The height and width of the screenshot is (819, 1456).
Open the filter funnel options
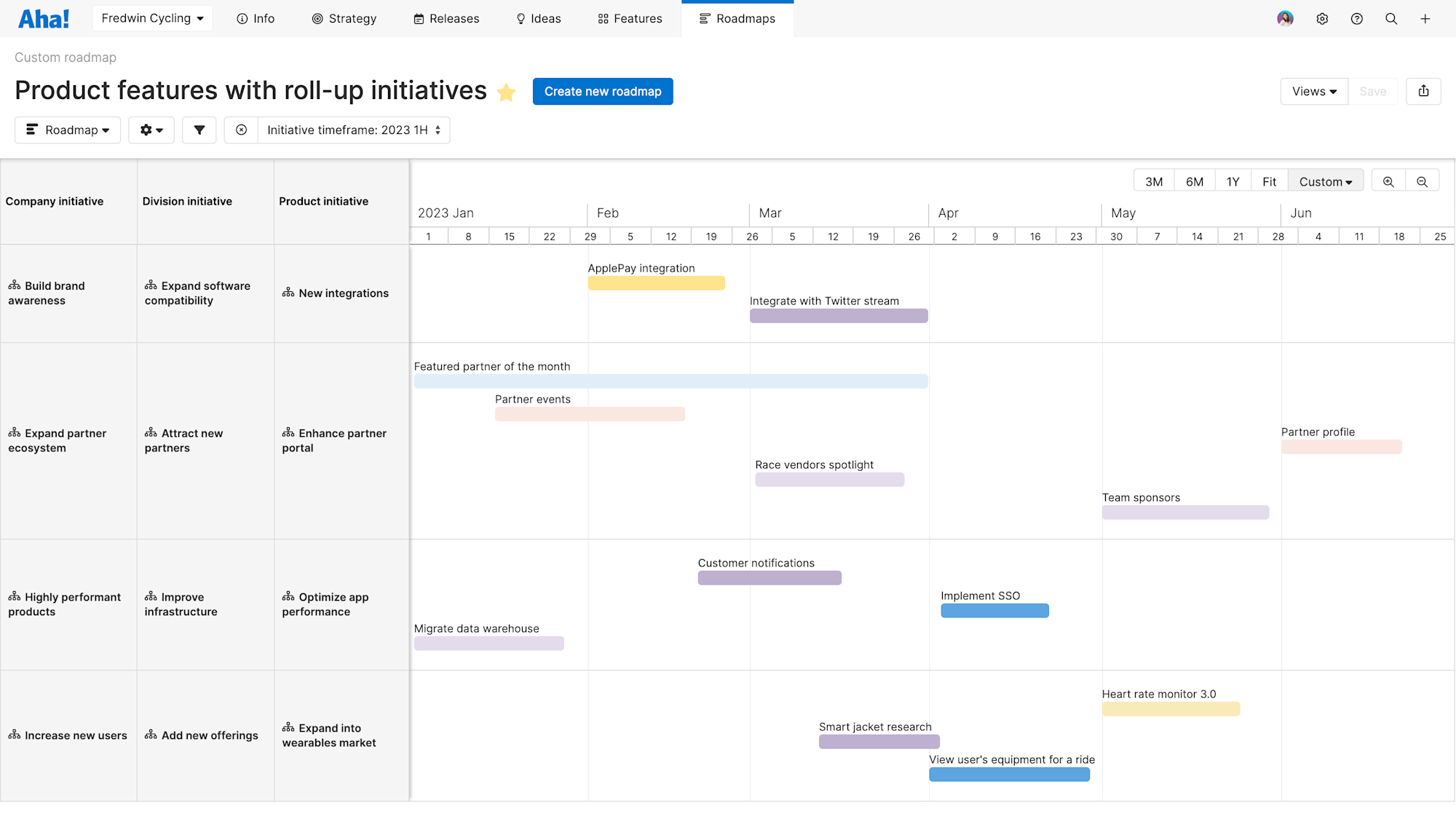click(199, 130)
